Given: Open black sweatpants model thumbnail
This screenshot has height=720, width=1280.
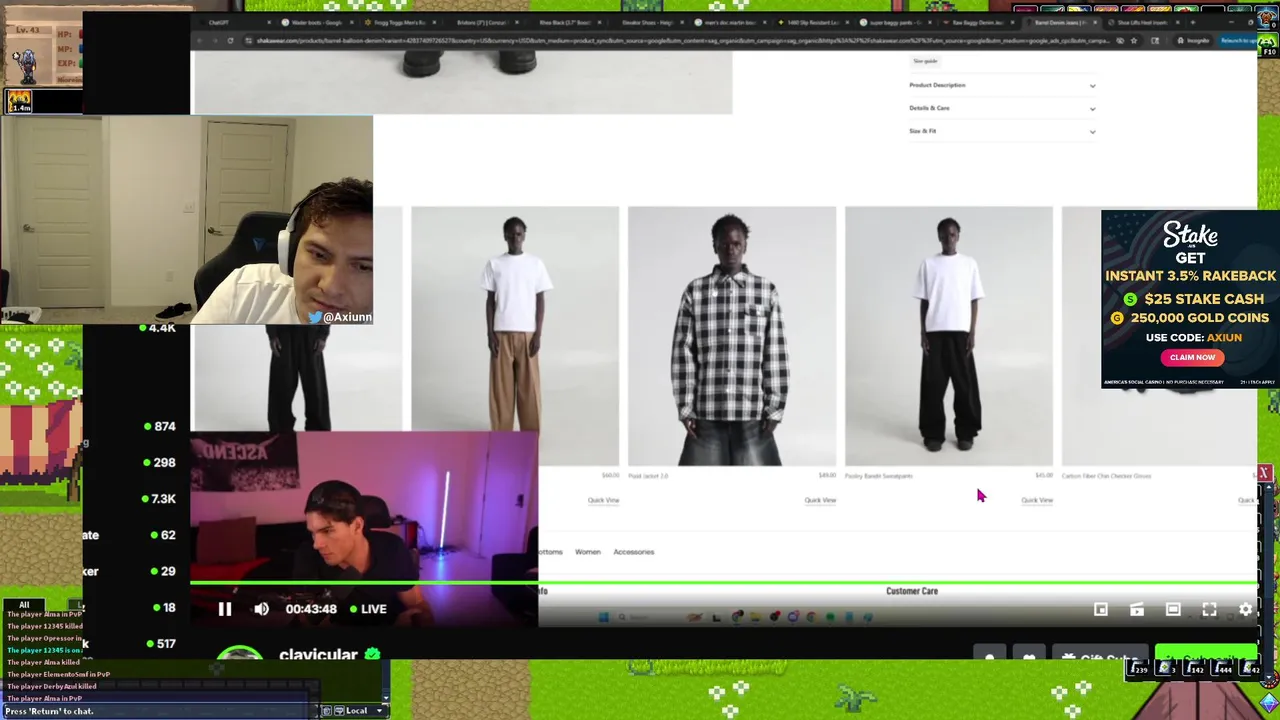Looking at the screenshot, I should pyautogui.click(x=949, y=336).
